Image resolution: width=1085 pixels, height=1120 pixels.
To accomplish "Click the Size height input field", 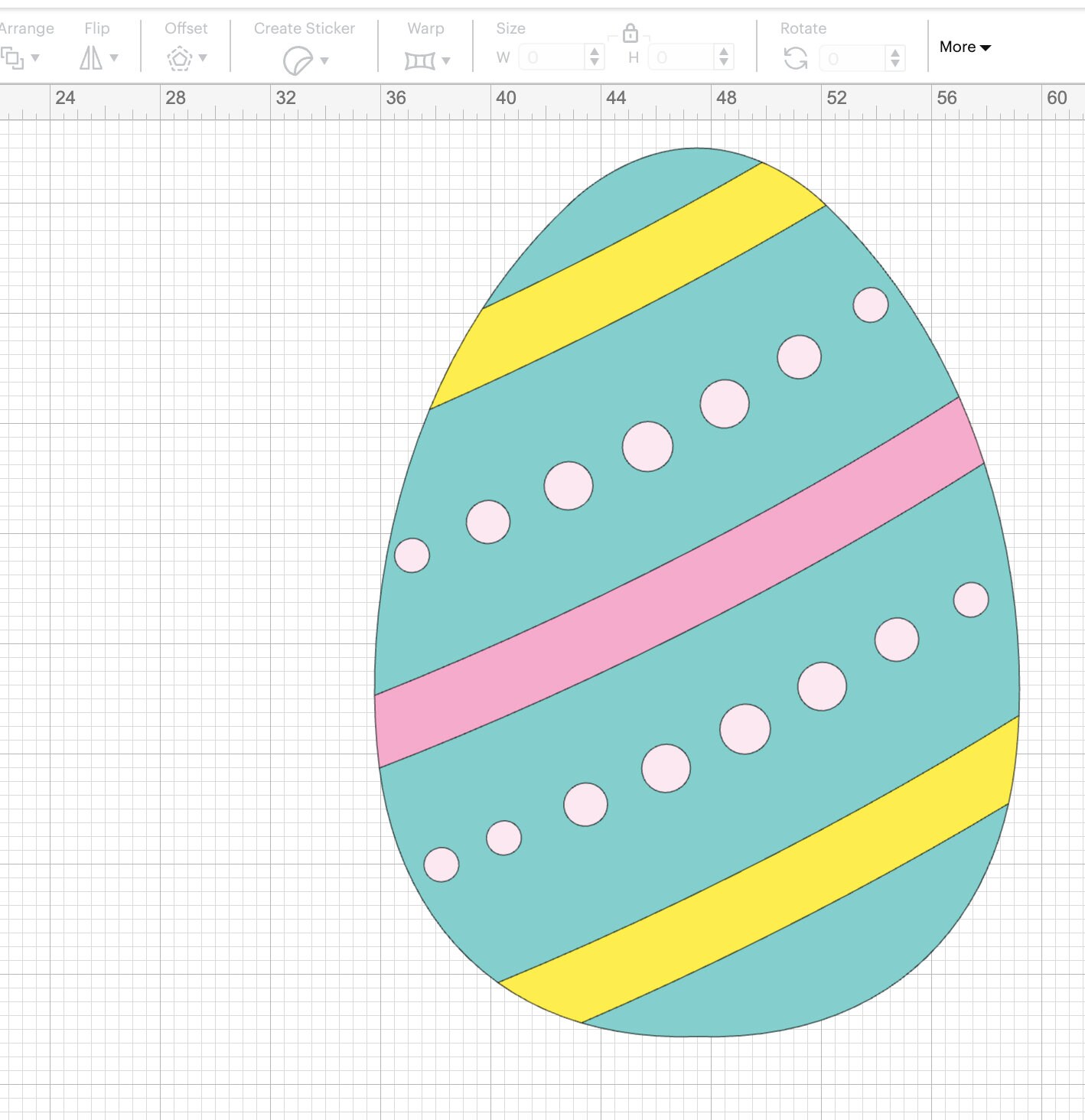I will point(682,57).
